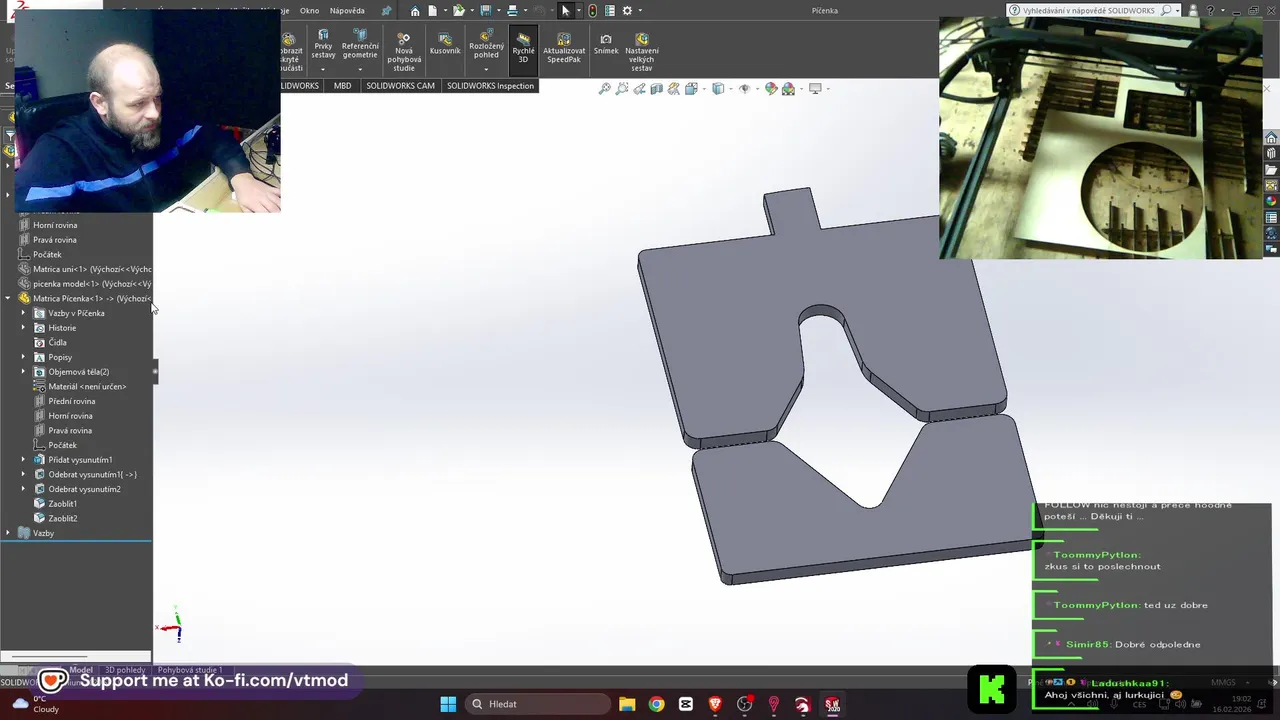Switch to the 3D pohledy bottom tab
Viewport: 1280px width, 720px height.
(125, 670)
